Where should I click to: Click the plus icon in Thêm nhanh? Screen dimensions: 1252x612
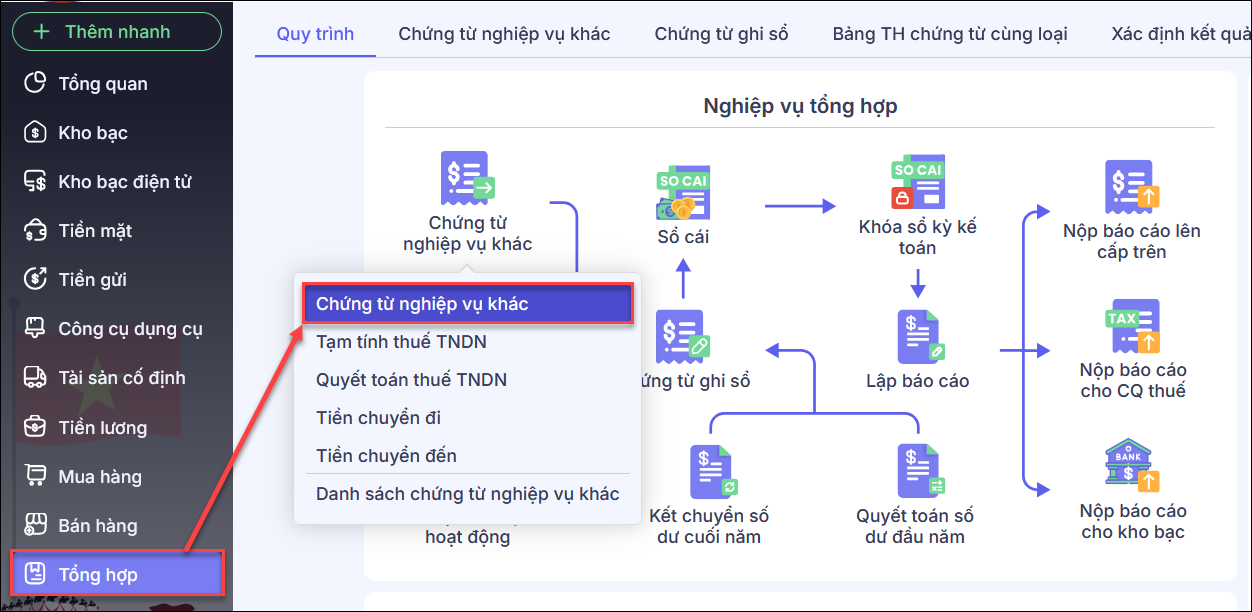(41, 31)
